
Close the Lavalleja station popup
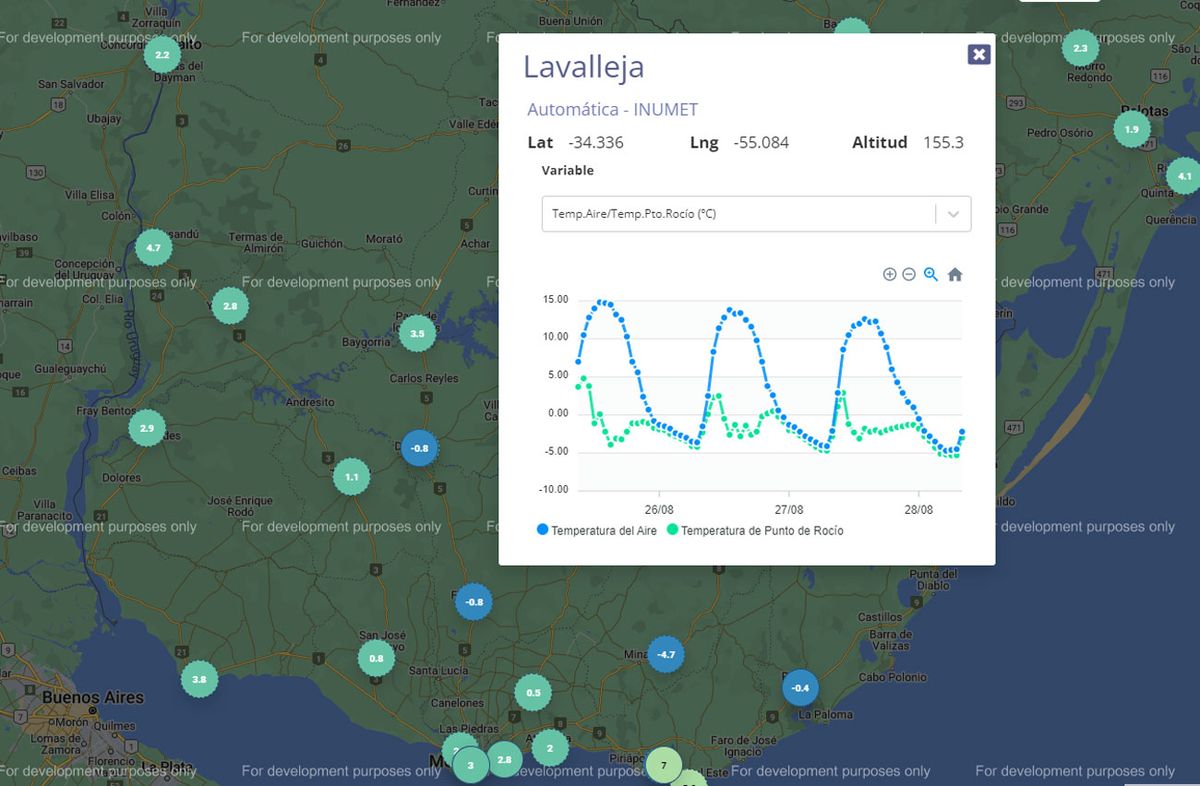(979, 54)
